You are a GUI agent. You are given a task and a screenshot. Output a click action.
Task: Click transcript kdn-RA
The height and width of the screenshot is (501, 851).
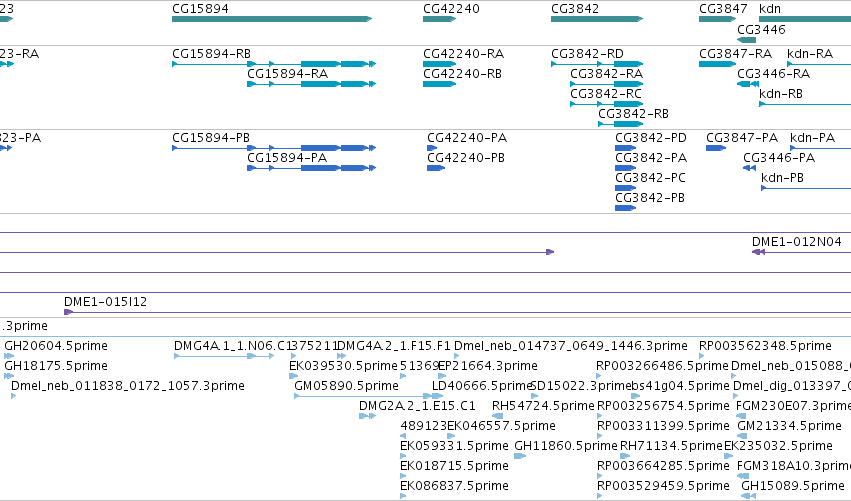click(x=819, y=64)
